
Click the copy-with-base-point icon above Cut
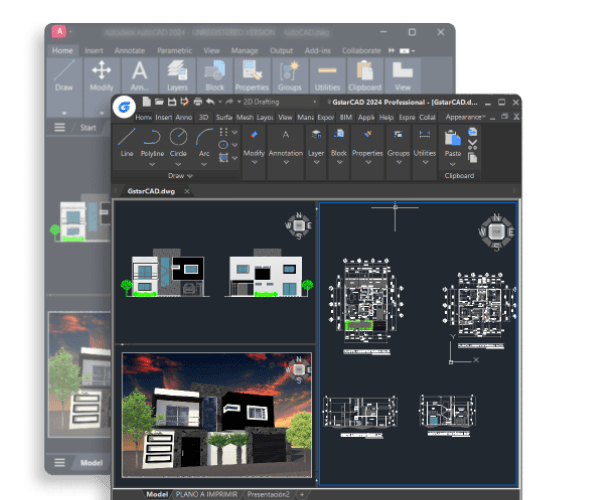click(x=473, y=132)
